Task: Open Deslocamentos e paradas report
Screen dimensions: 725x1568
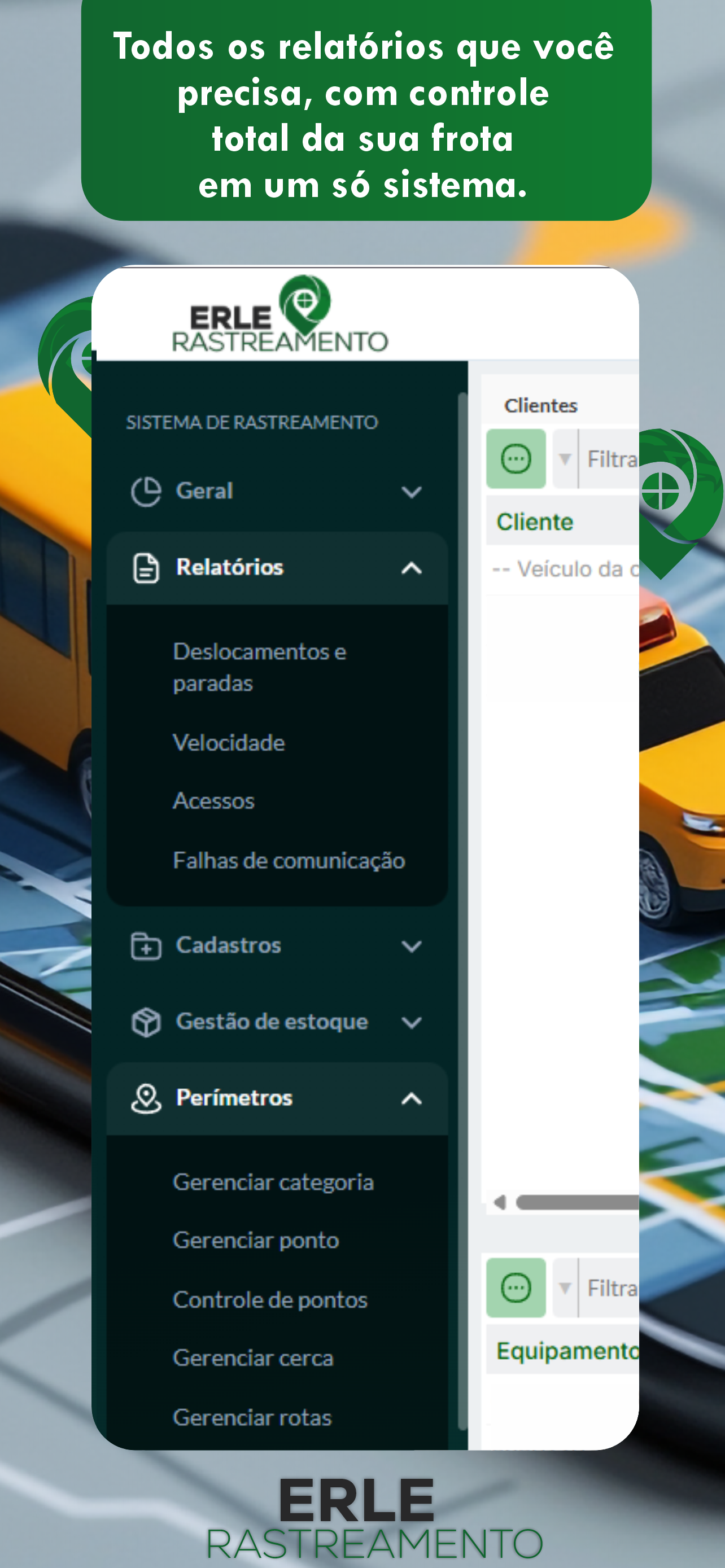Action: 260,667
